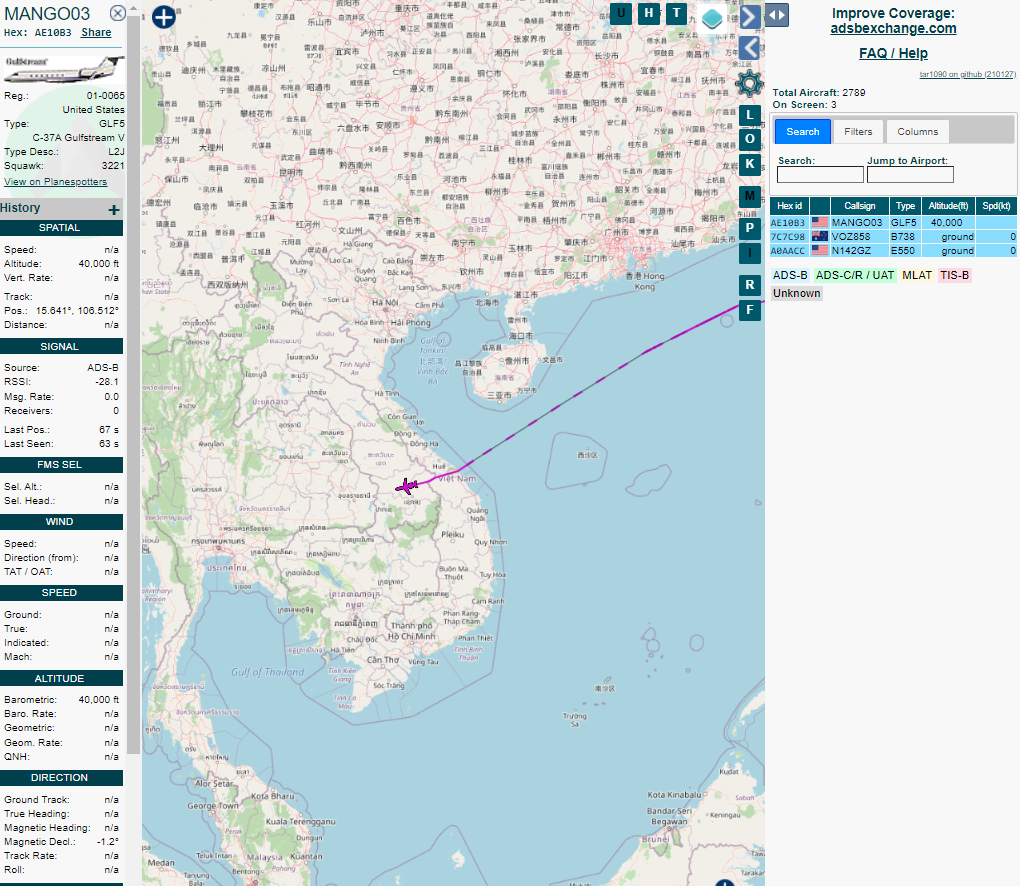Click the ADS-B legend label

[790, 275]
